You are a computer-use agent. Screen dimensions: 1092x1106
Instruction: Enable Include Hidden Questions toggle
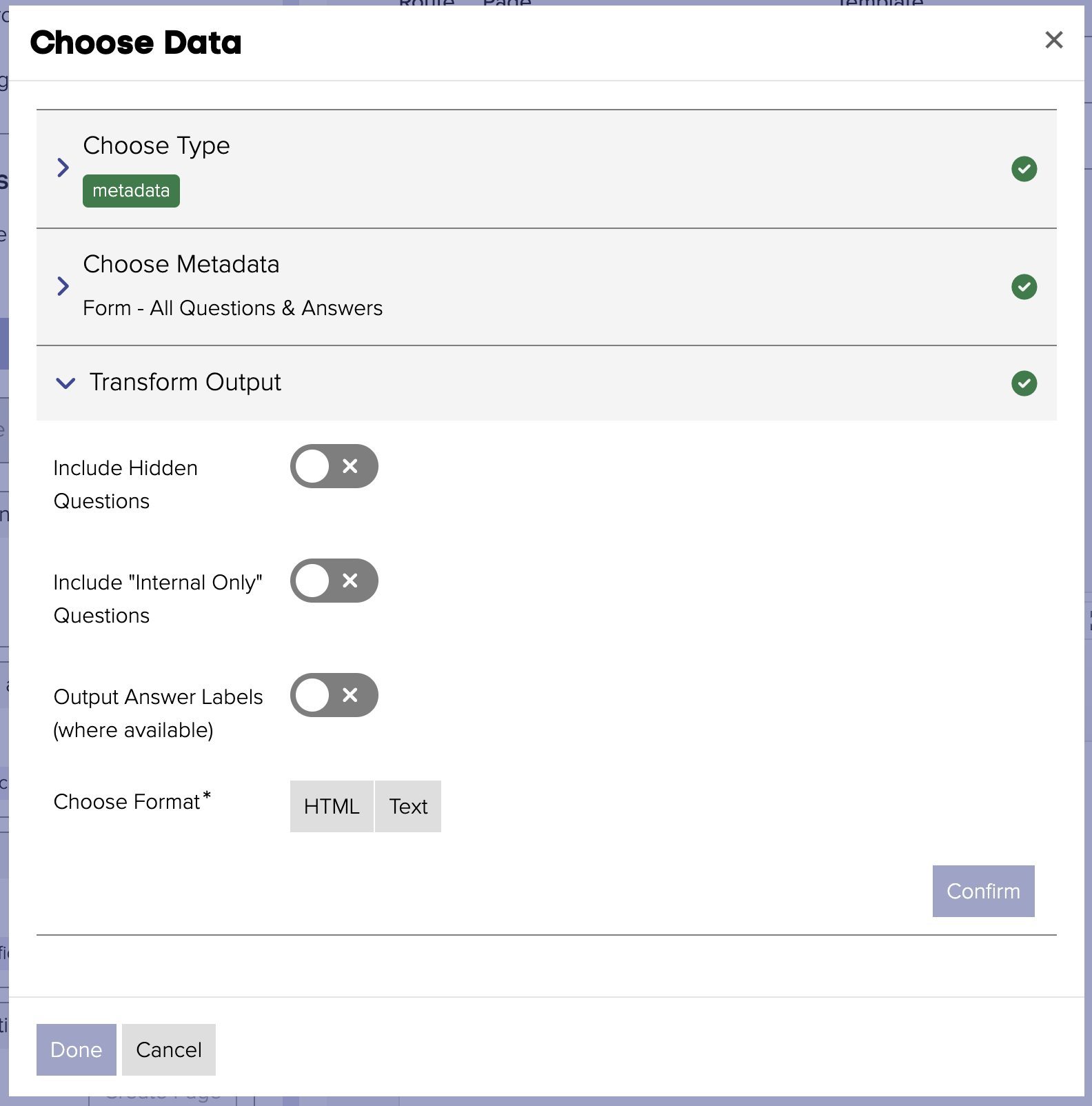(334, 466)
